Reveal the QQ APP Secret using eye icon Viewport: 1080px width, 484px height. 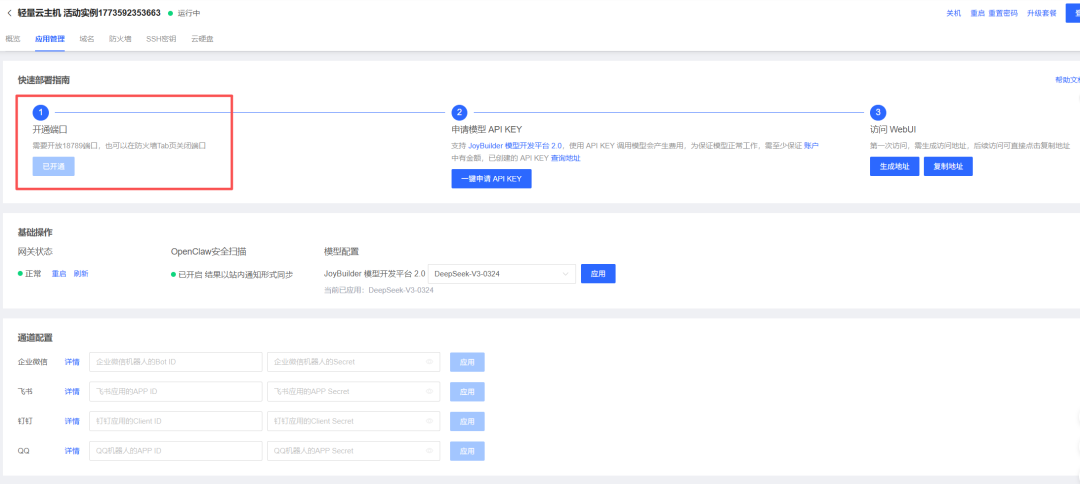428,451
